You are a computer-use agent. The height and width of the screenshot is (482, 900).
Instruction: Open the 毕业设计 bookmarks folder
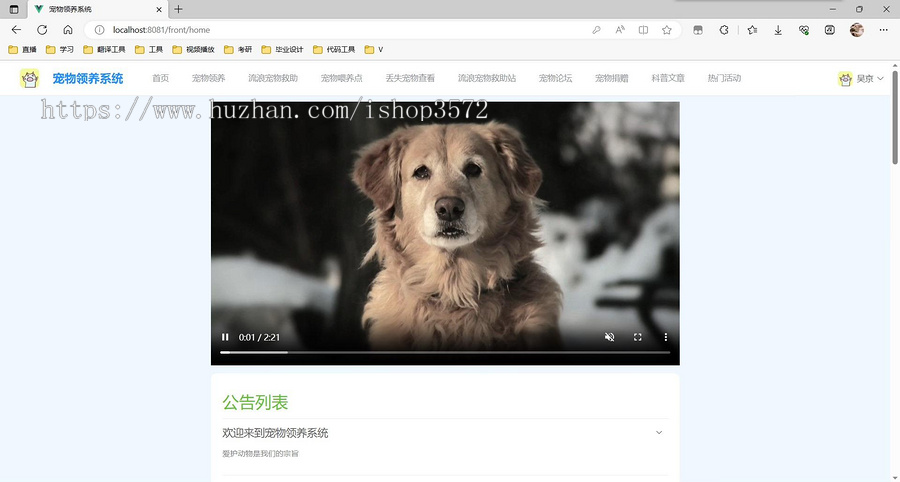point(282,50)
